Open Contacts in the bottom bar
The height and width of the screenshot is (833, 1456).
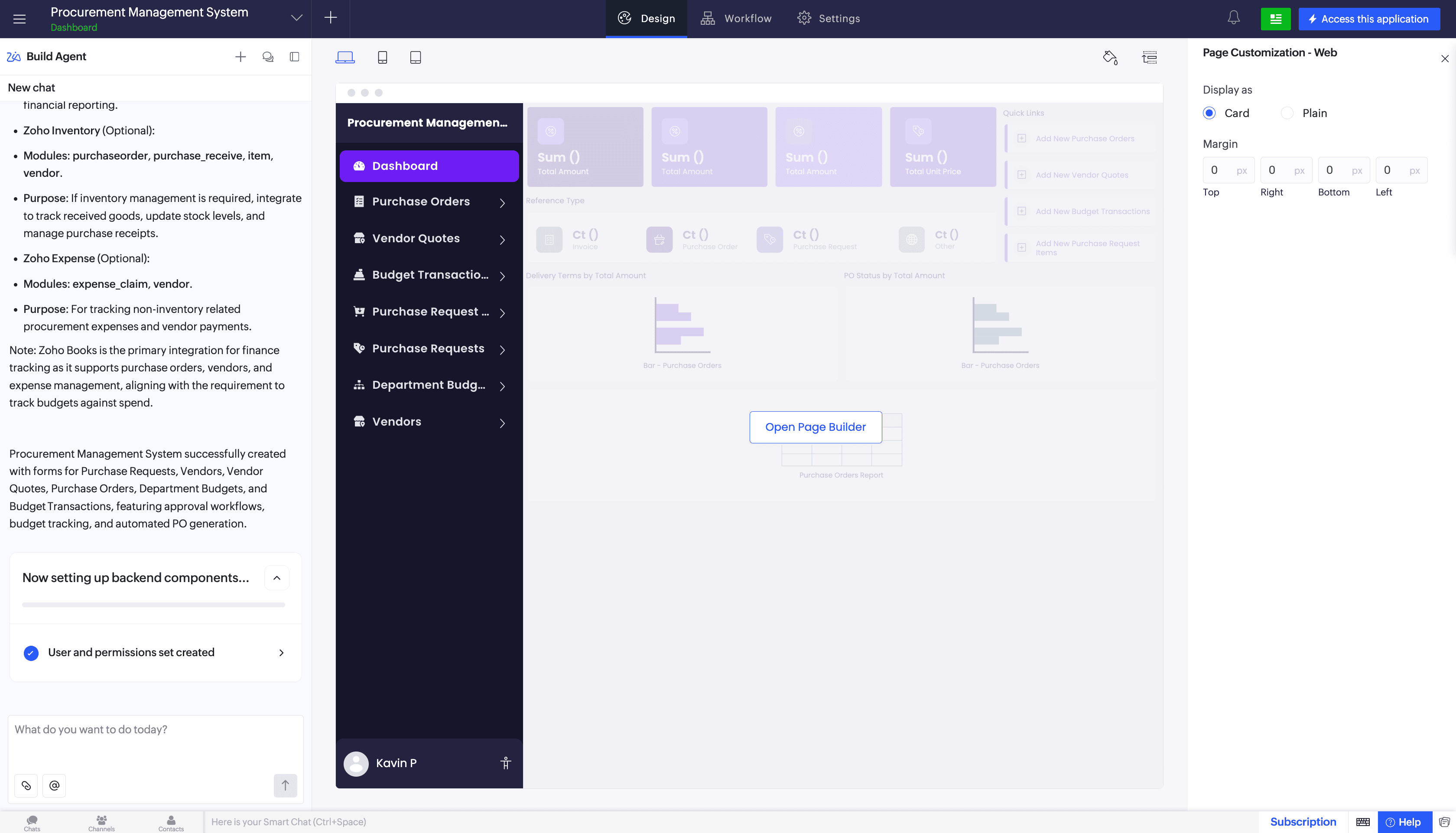coord(171,823)
